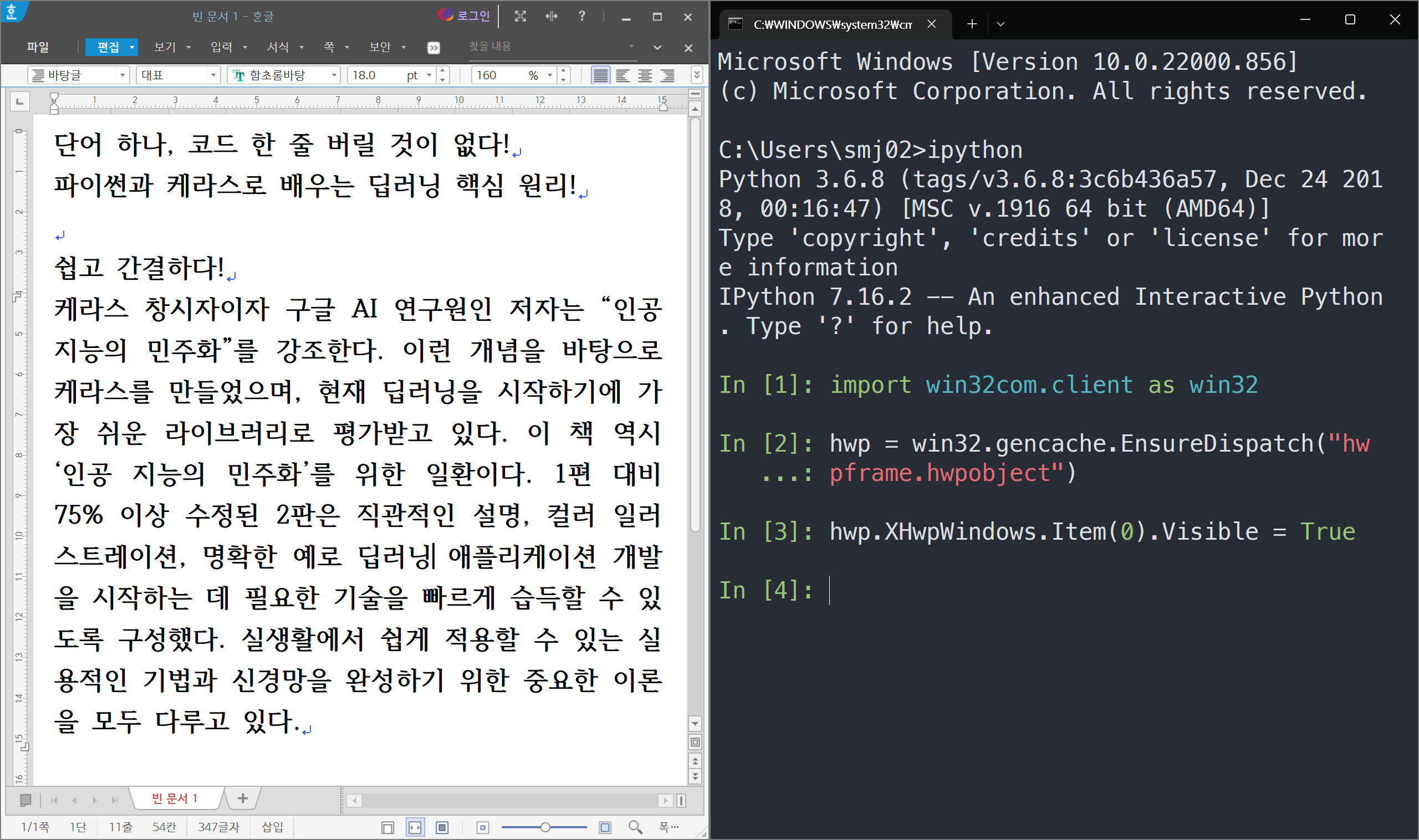Click the full-screen view icon in title bar
Screen dimensions: 1419x840
520,17
